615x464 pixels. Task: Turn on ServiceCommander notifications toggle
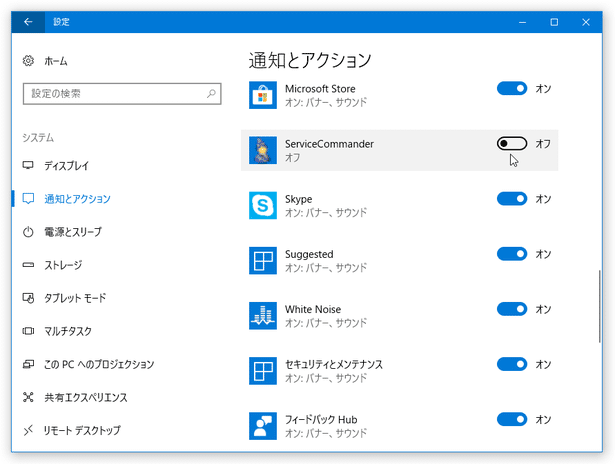pos(511,144)
